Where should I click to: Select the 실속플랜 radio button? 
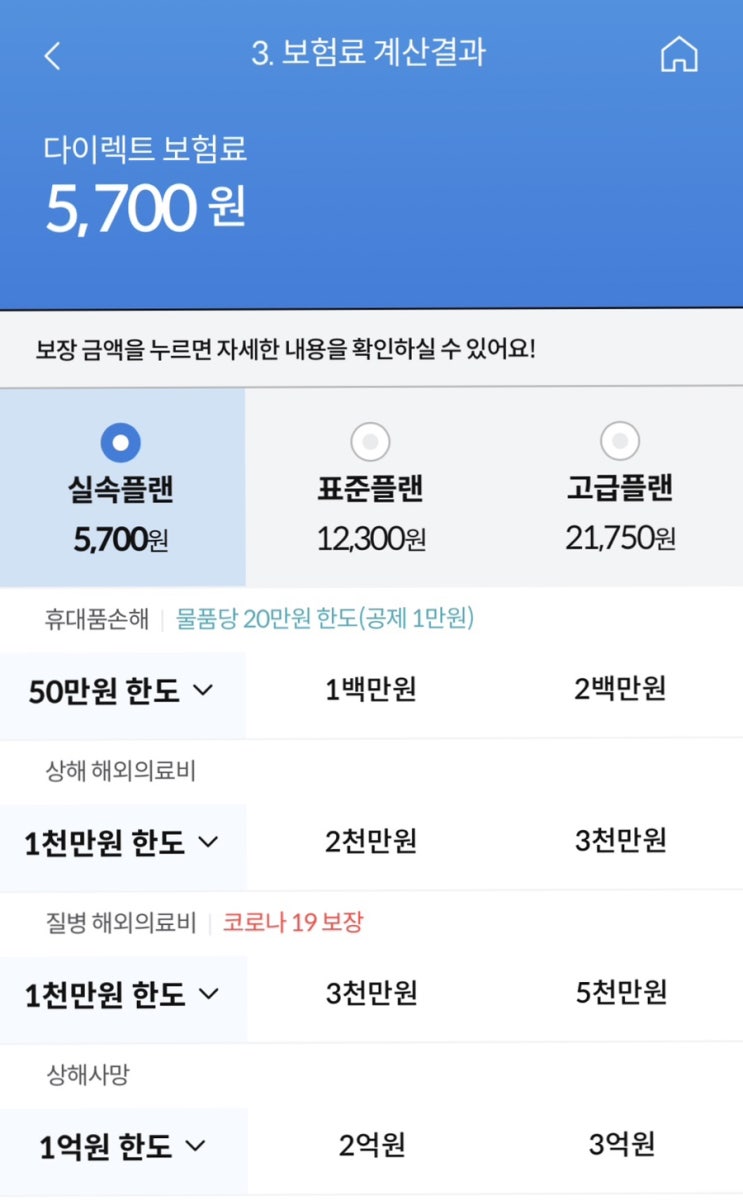[121, 441]
